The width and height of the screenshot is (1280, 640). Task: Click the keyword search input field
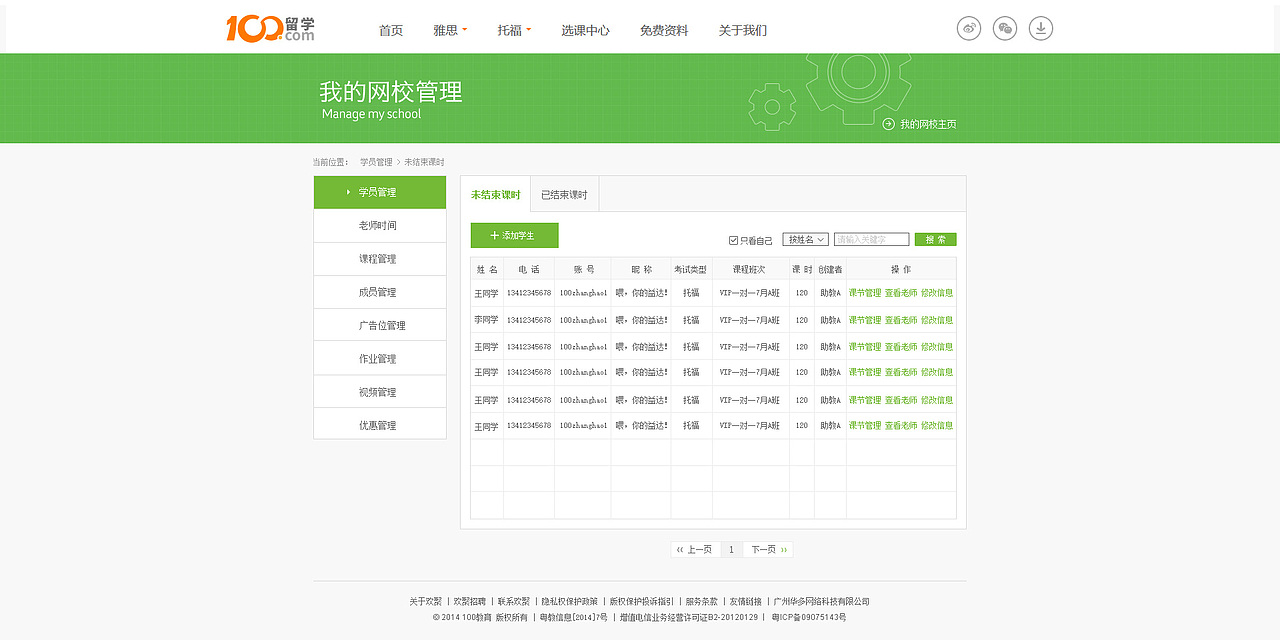point(868,238)
